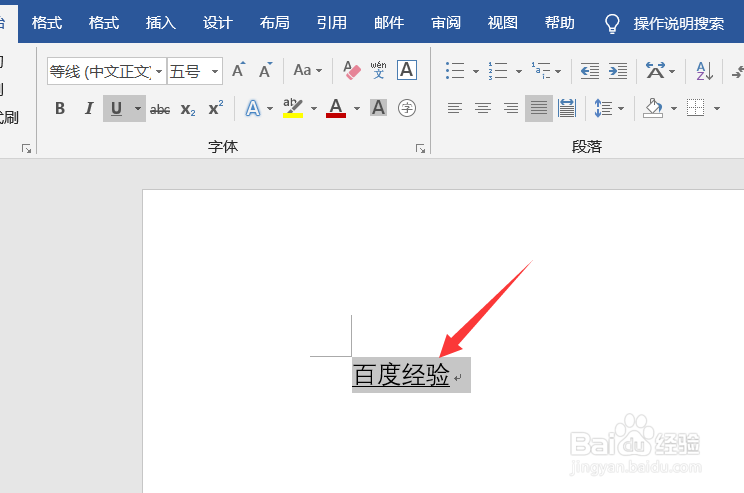Viewport: 744px width, 493px height.
Task: Open font color dropdown arrow
Action: [x=357, y=109]
